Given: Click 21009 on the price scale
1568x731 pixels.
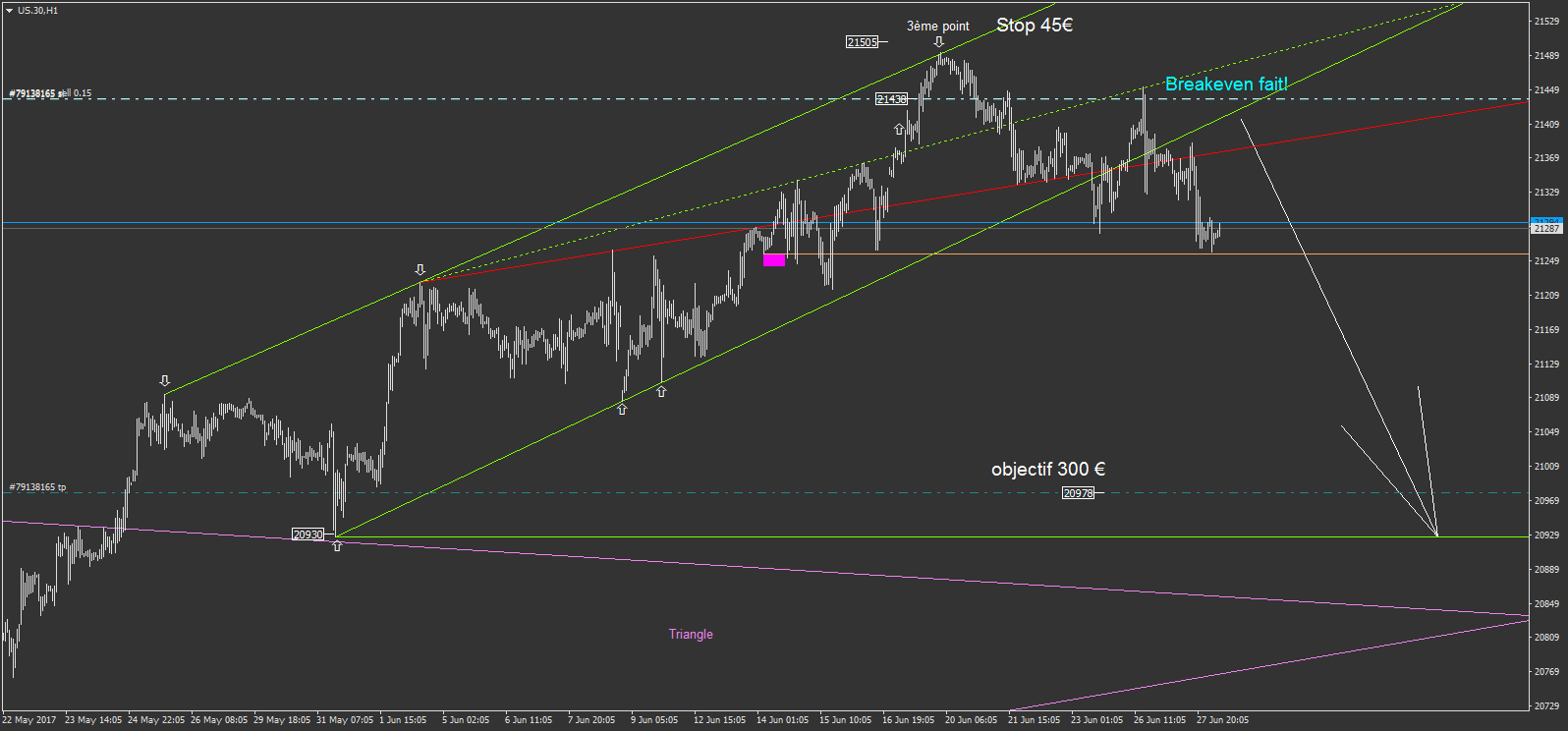Looking at the screenshot, I should coord(1546,467).
